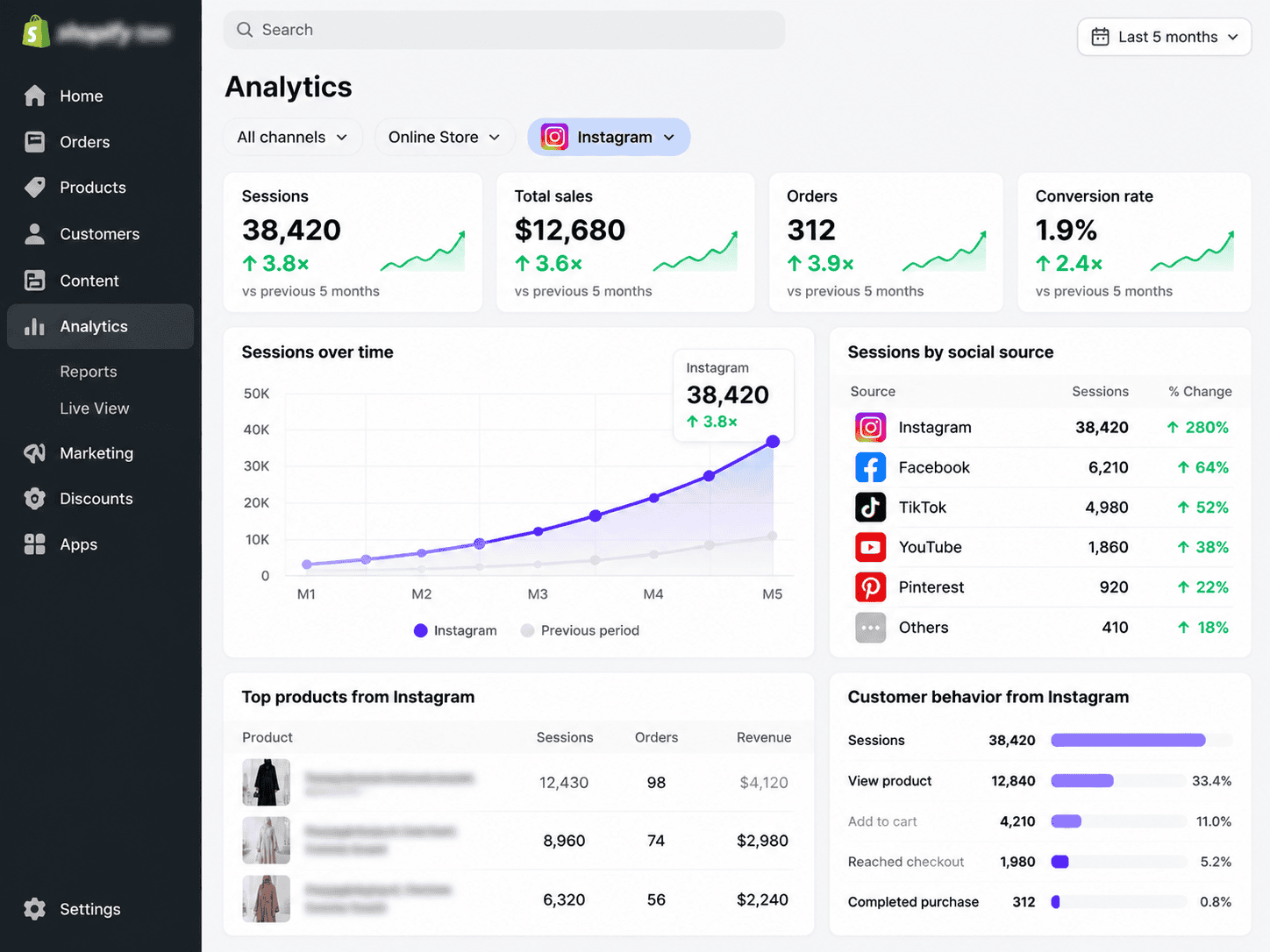Open Discounts in sidebar
Viewport: 1270px width, 952px height.
[100, 499]
